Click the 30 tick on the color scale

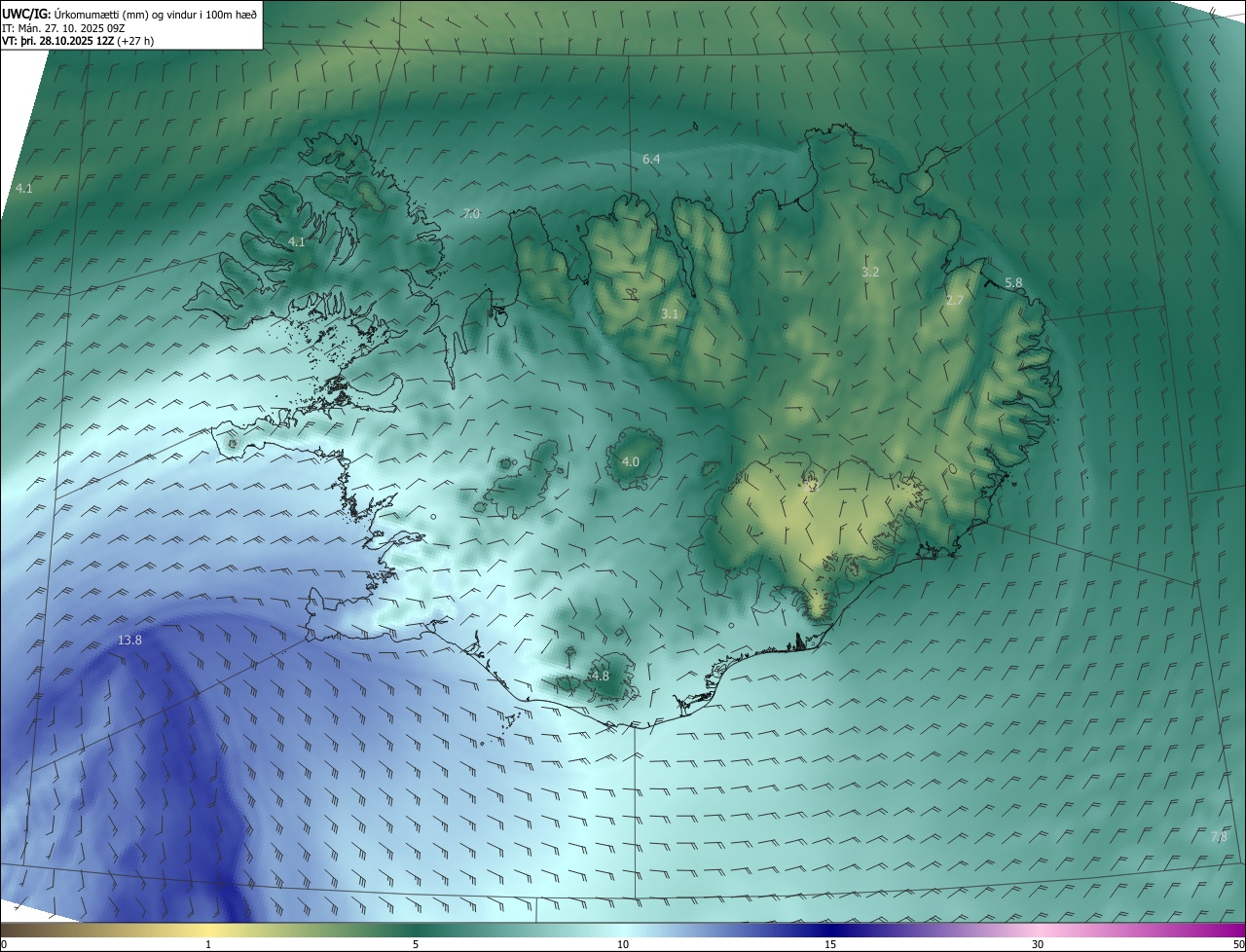click(x=1038, y=945)
